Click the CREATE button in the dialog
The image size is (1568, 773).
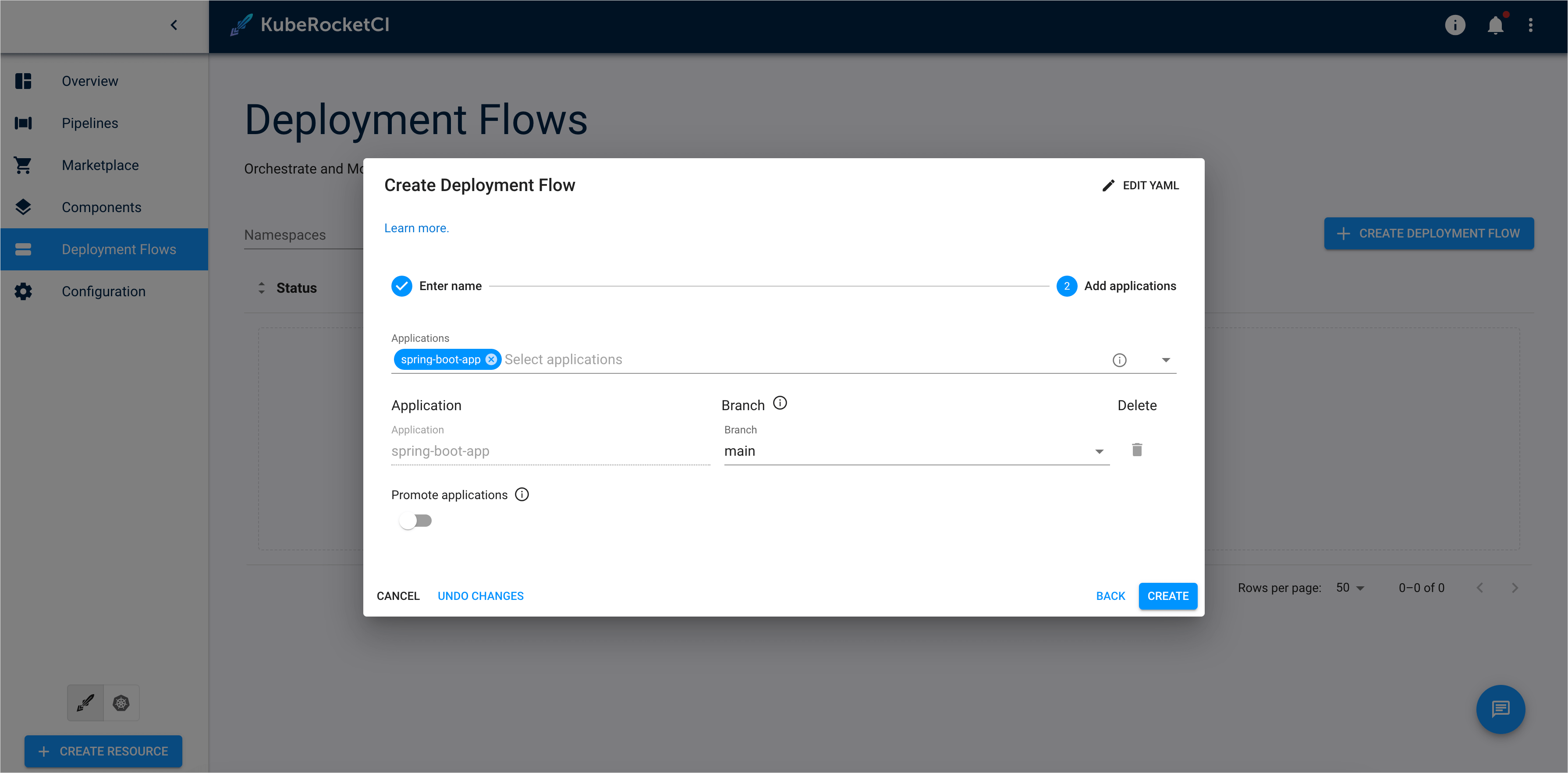pyautogui.click(x=1167, y=596)
